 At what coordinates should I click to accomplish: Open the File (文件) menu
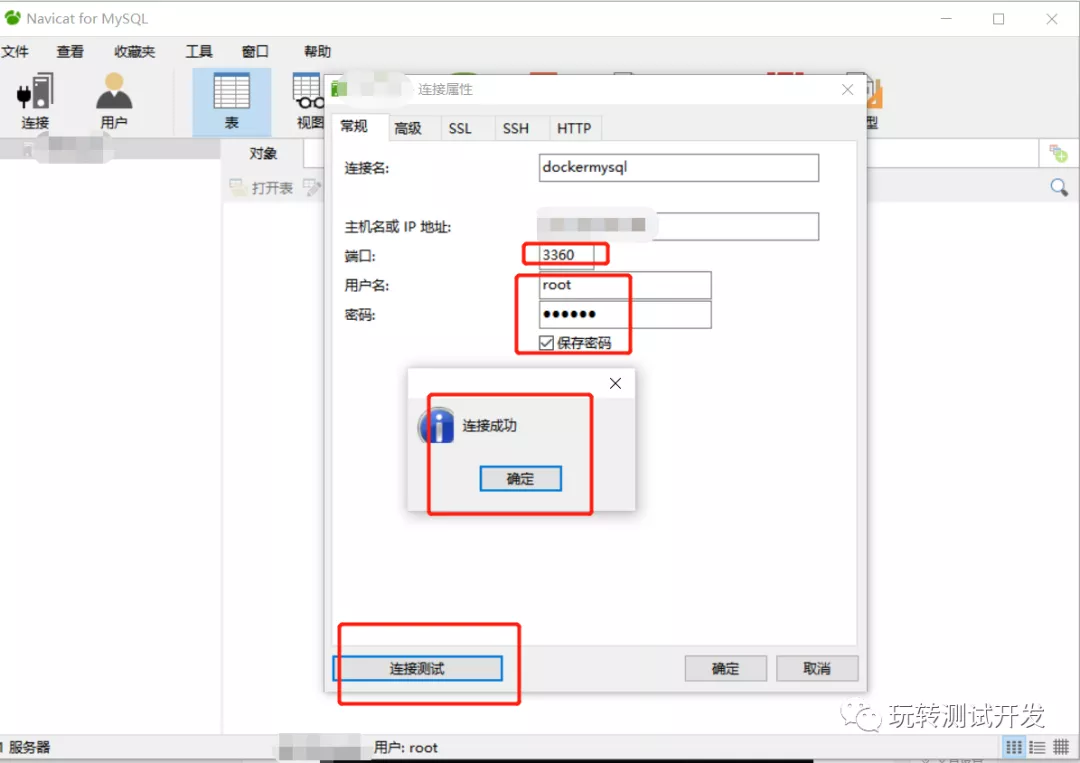(x=15, y=52)
